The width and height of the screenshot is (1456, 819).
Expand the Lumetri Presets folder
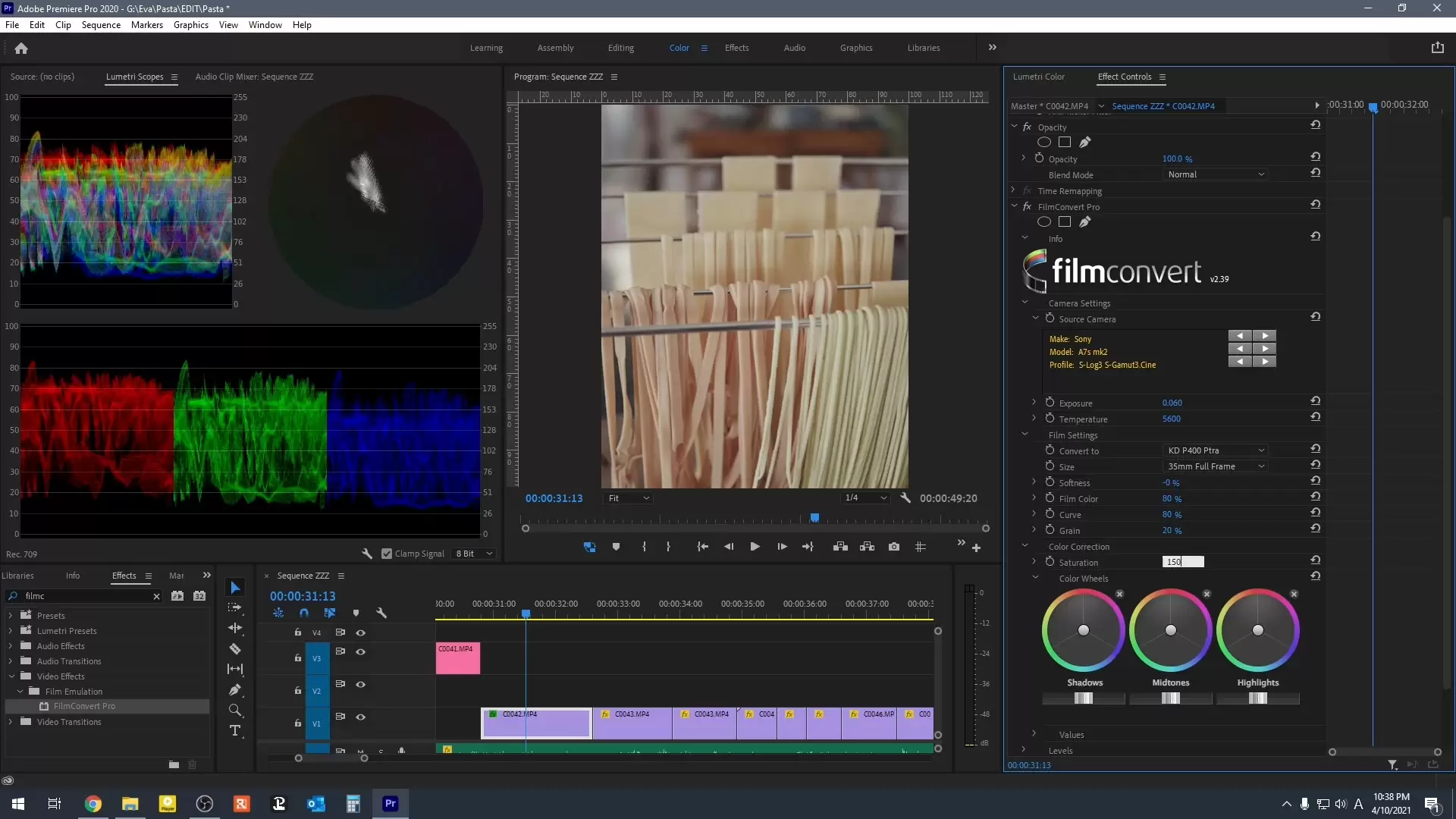11,631
